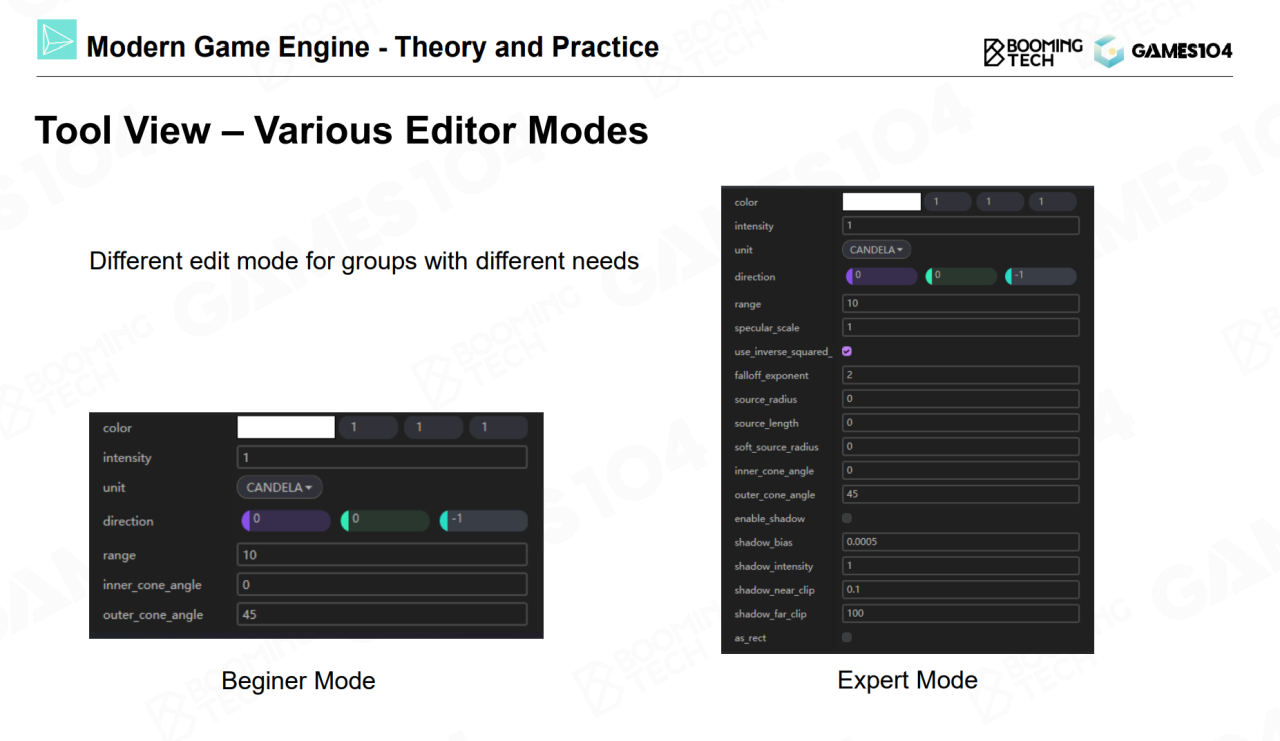Click the falloff_exponent input field
The width and height of the screenshot is (1280, 741).
click(960, 376)
